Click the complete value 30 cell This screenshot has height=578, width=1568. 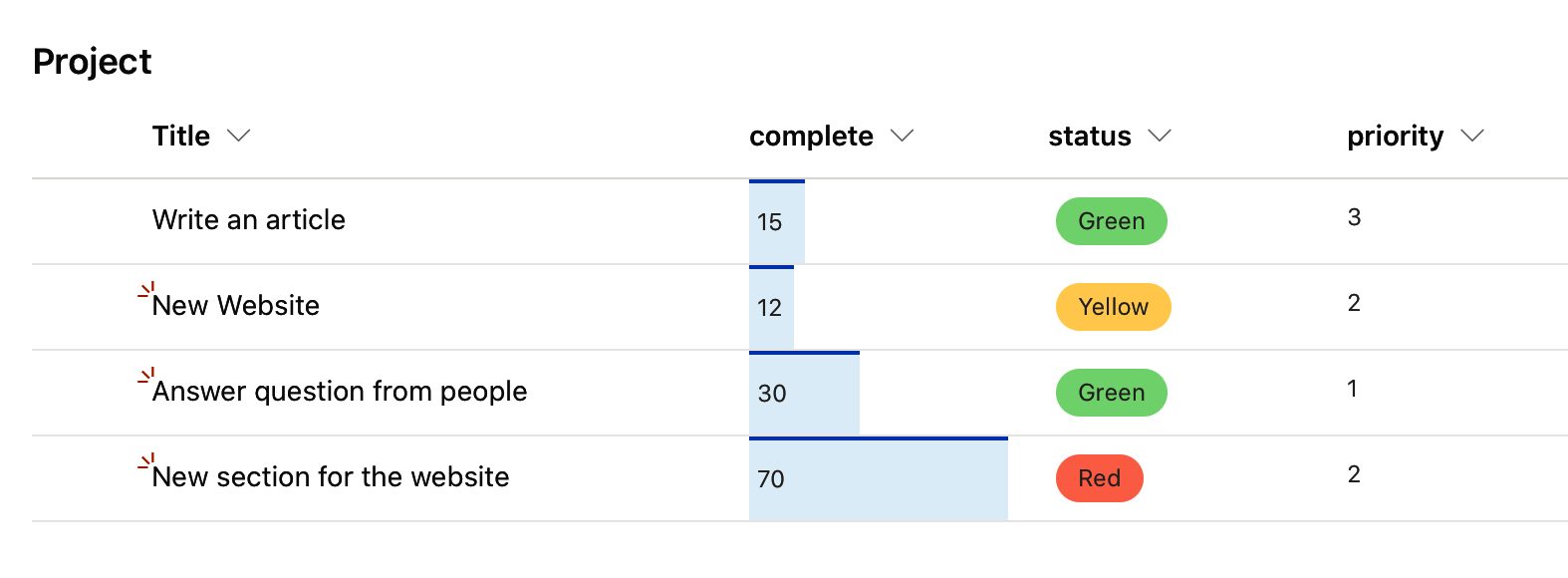(x=803, y=393)
